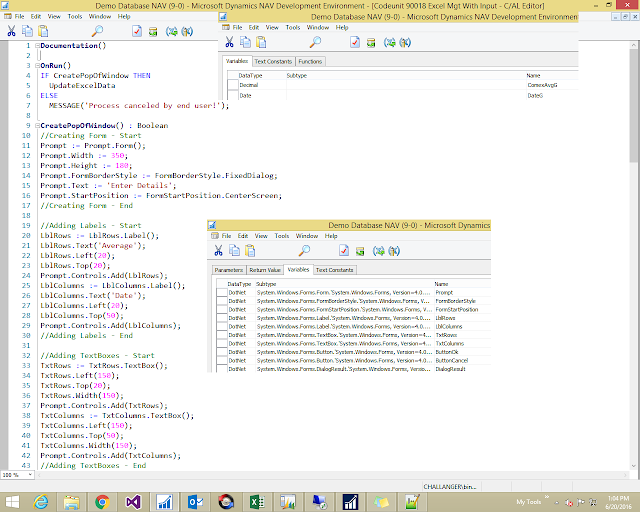This screenshot has width=640, height=512.
Task: Click Cut scissors in lower Locals window toolbar
Action: click(218, 251)
